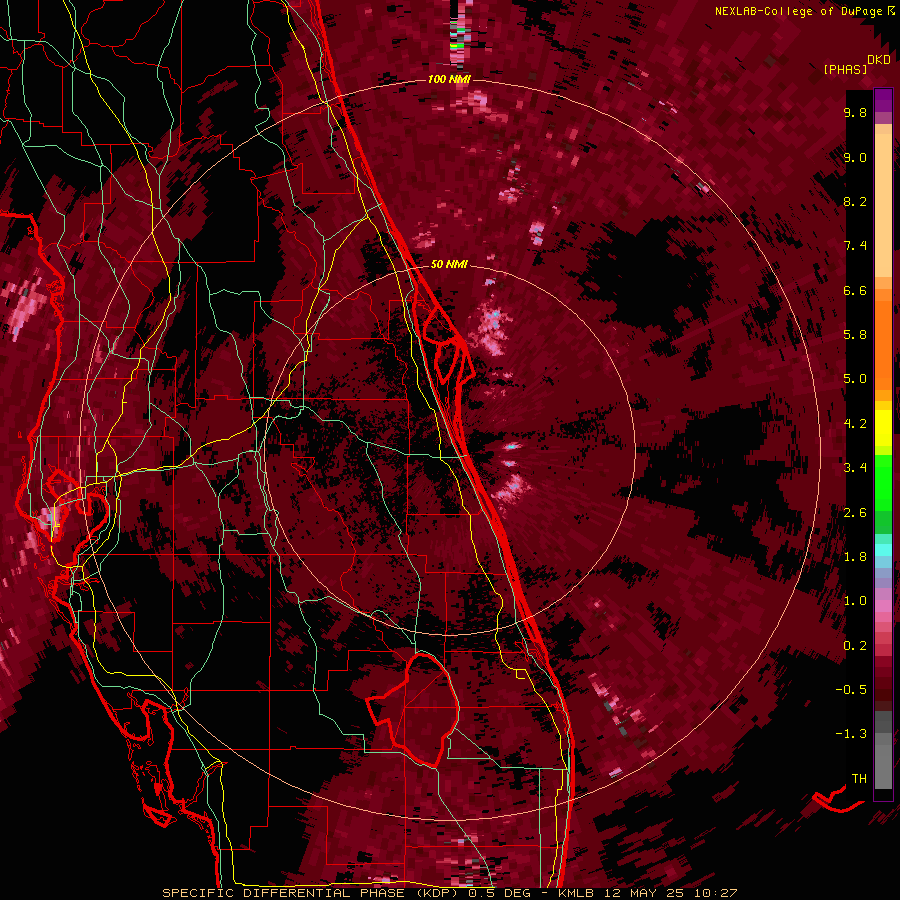Select the 0.2 scale value
The image size is (900, 900).
855,646
